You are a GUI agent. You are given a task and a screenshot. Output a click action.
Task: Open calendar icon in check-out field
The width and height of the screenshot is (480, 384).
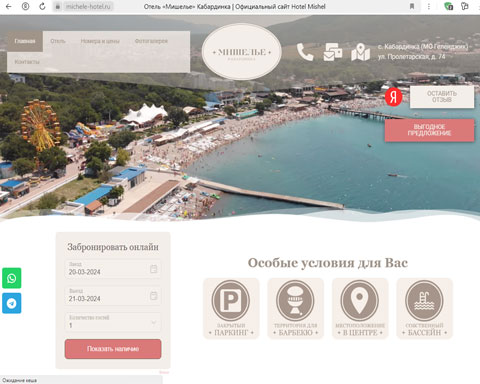coord(153,296)
